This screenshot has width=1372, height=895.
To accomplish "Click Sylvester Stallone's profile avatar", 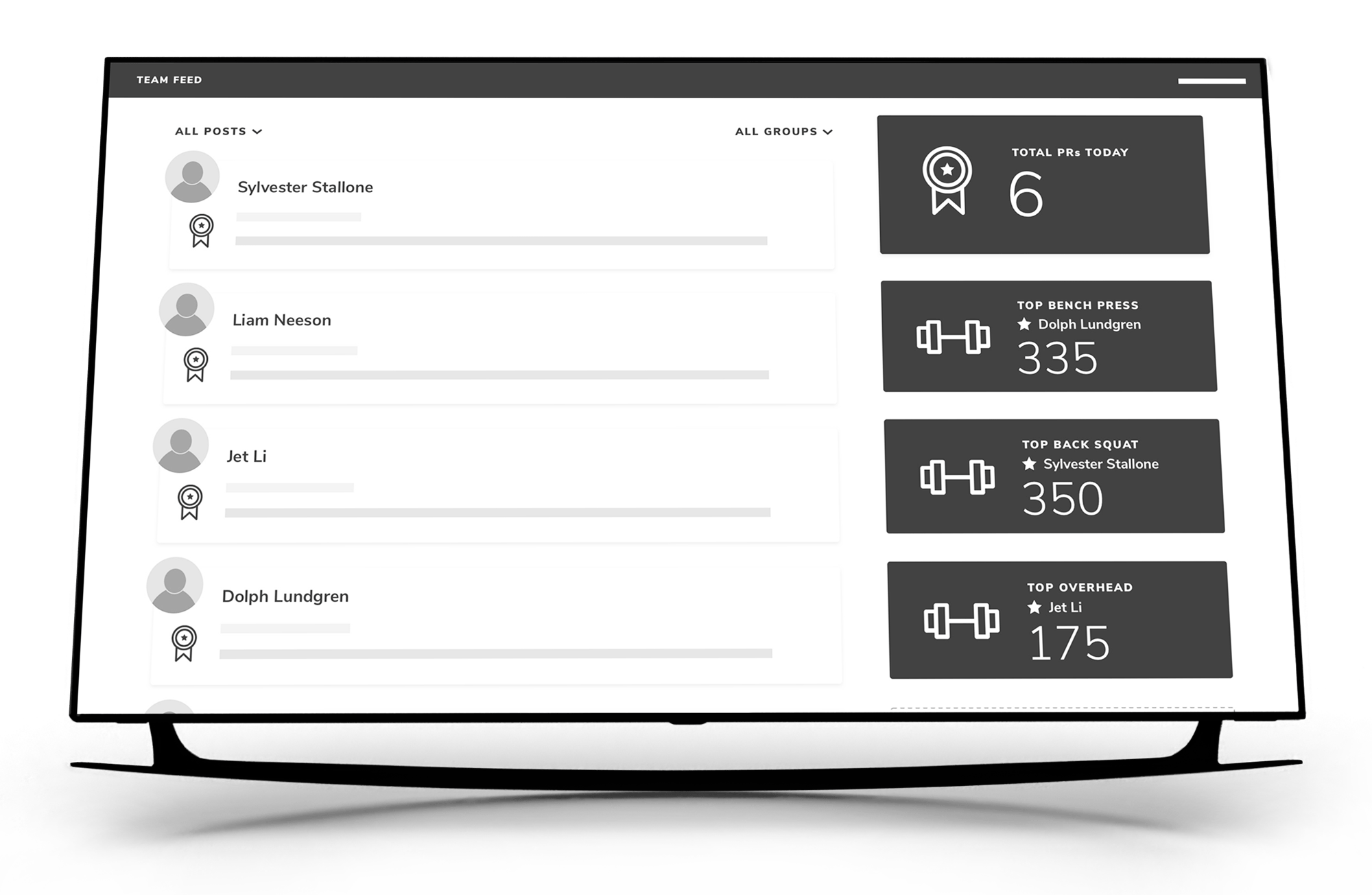I will pyautogui.click(x=192, y=177).
